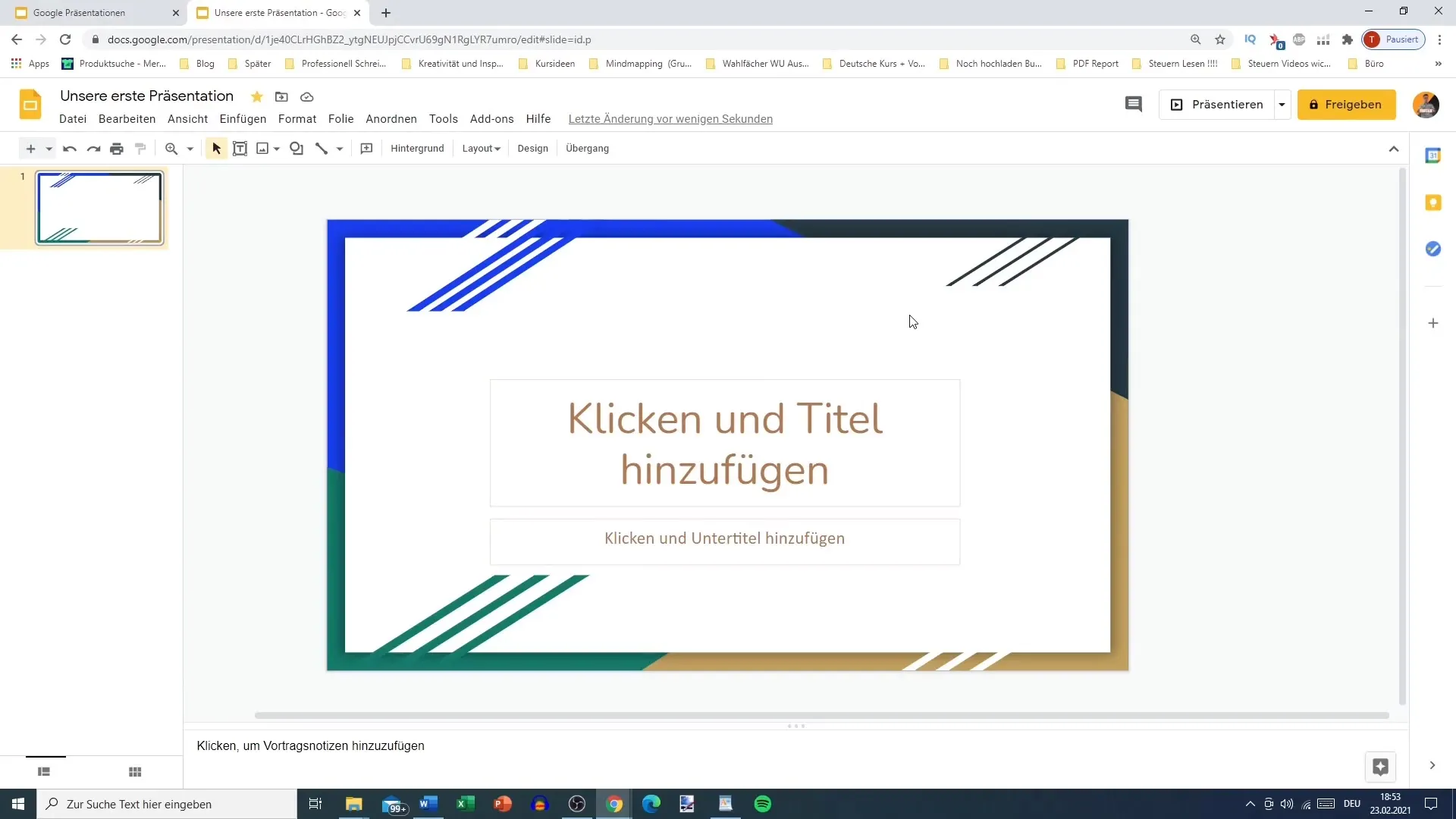Click the Hintergrund toolbar item
Screen dimensions: 1456x819
(417, 148)
